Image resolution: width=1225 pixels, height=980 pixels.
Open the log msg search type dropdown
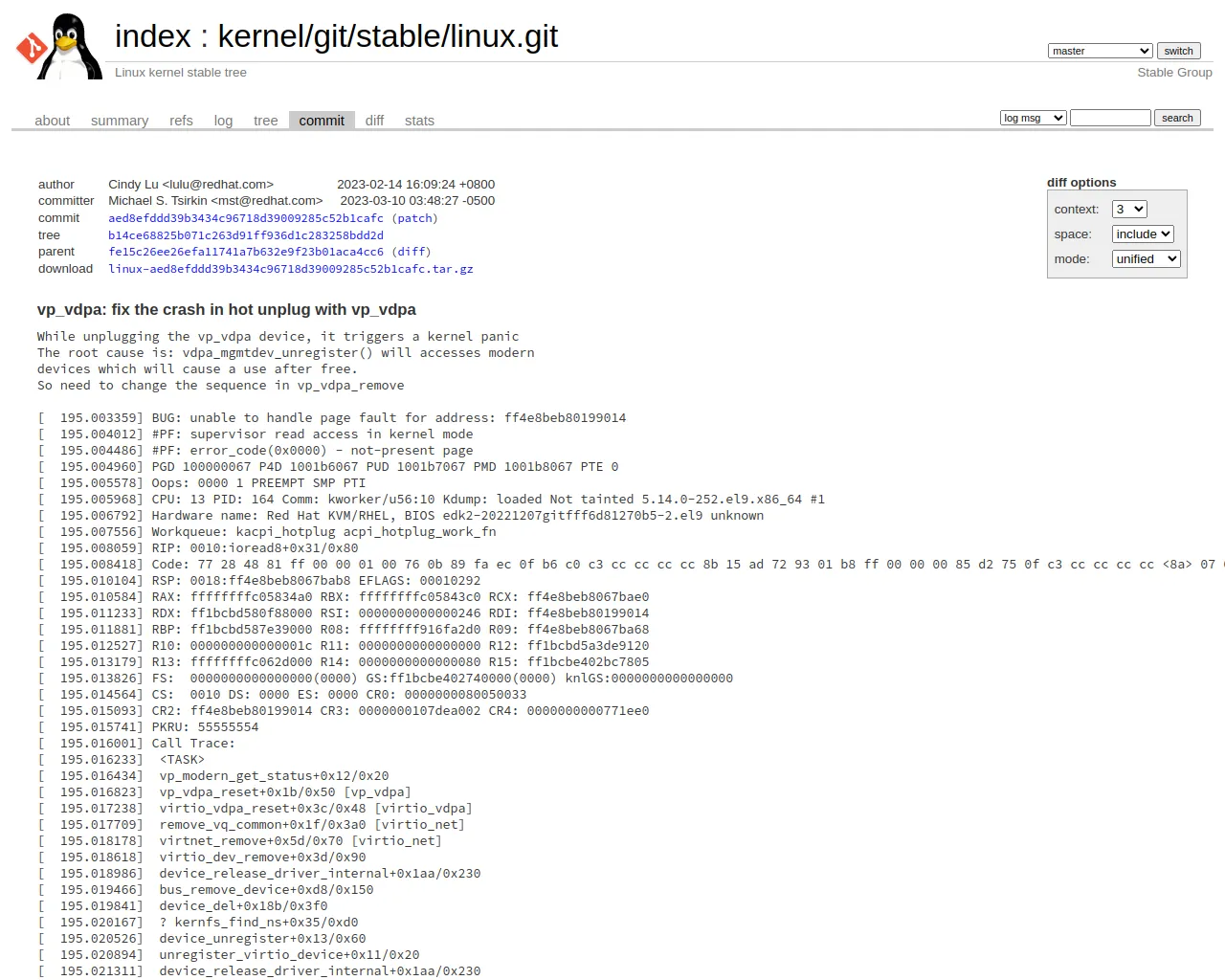(x=1033, y=118)
